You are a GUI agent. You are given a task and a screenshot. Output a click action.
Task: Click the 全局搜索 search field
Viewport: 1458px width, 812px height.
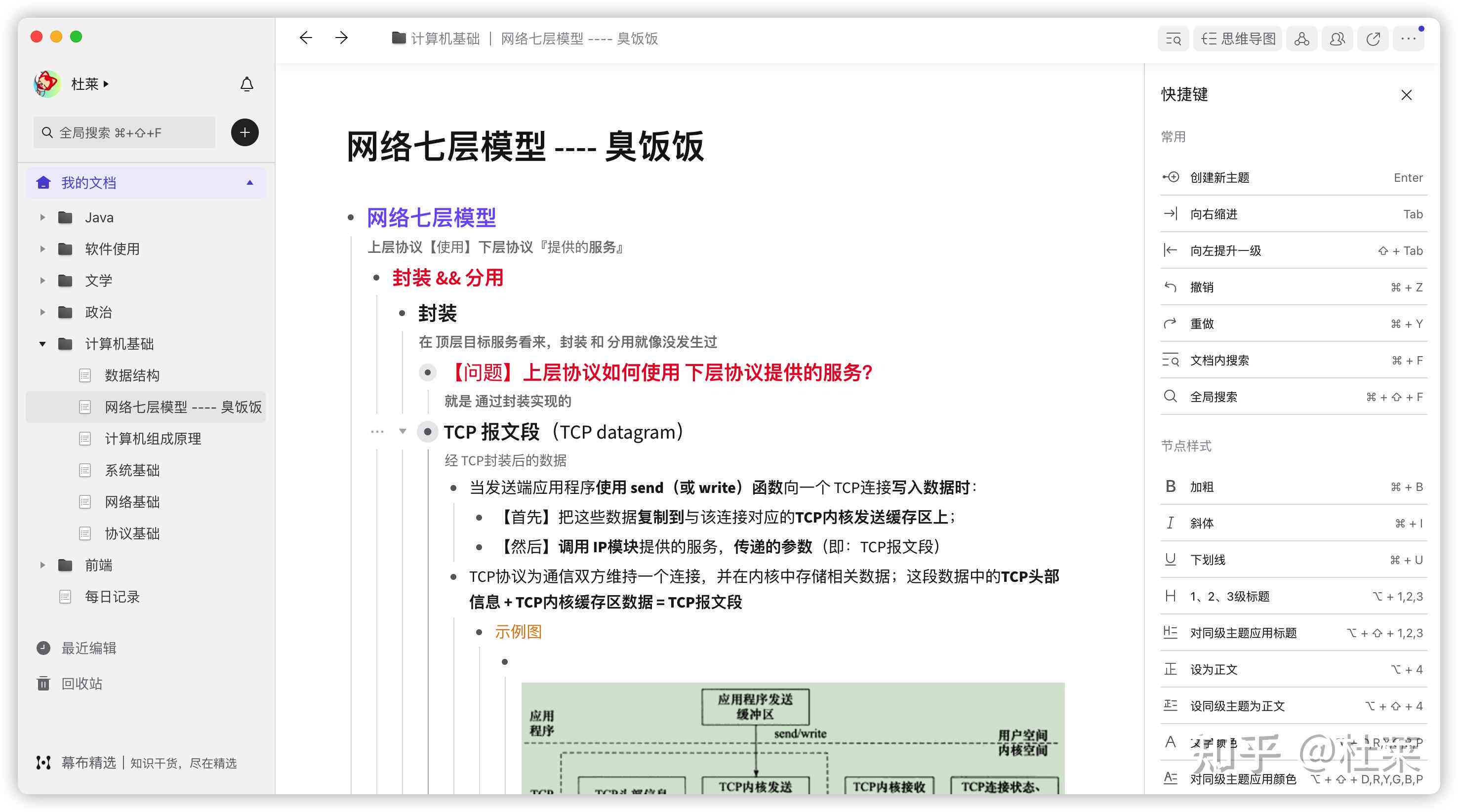(x=124, y=132)
